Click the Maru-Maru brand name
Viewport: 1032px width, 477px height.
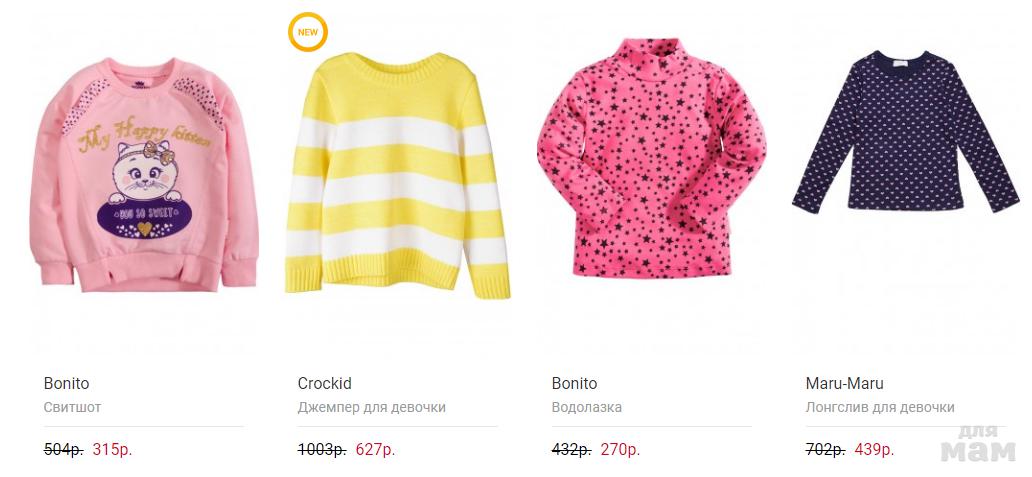pyautogui.click(x=844, y=384)
